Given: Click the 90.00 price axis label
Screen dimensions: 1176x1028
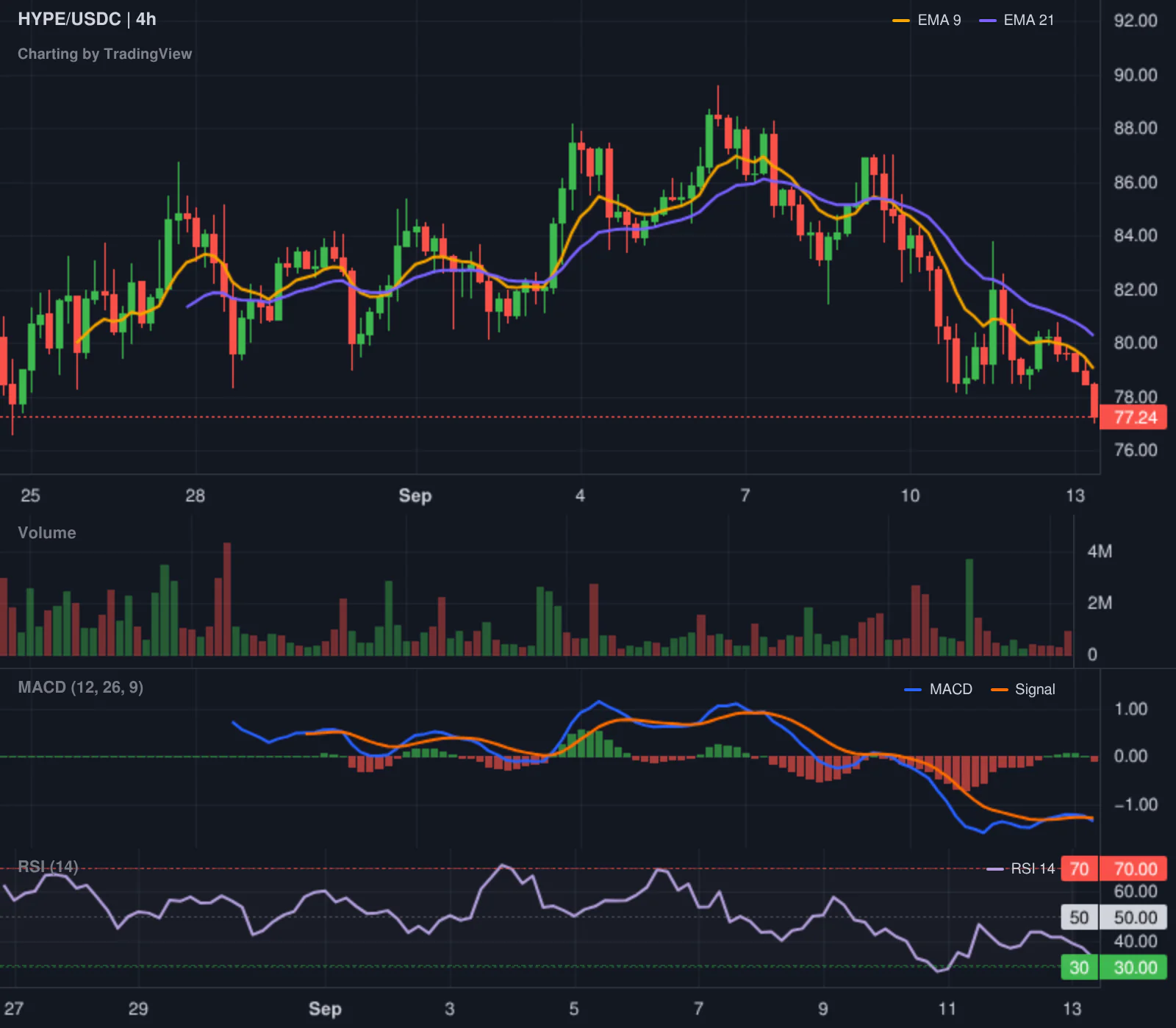Looking at the screenshot, I should coord(1136,75).
